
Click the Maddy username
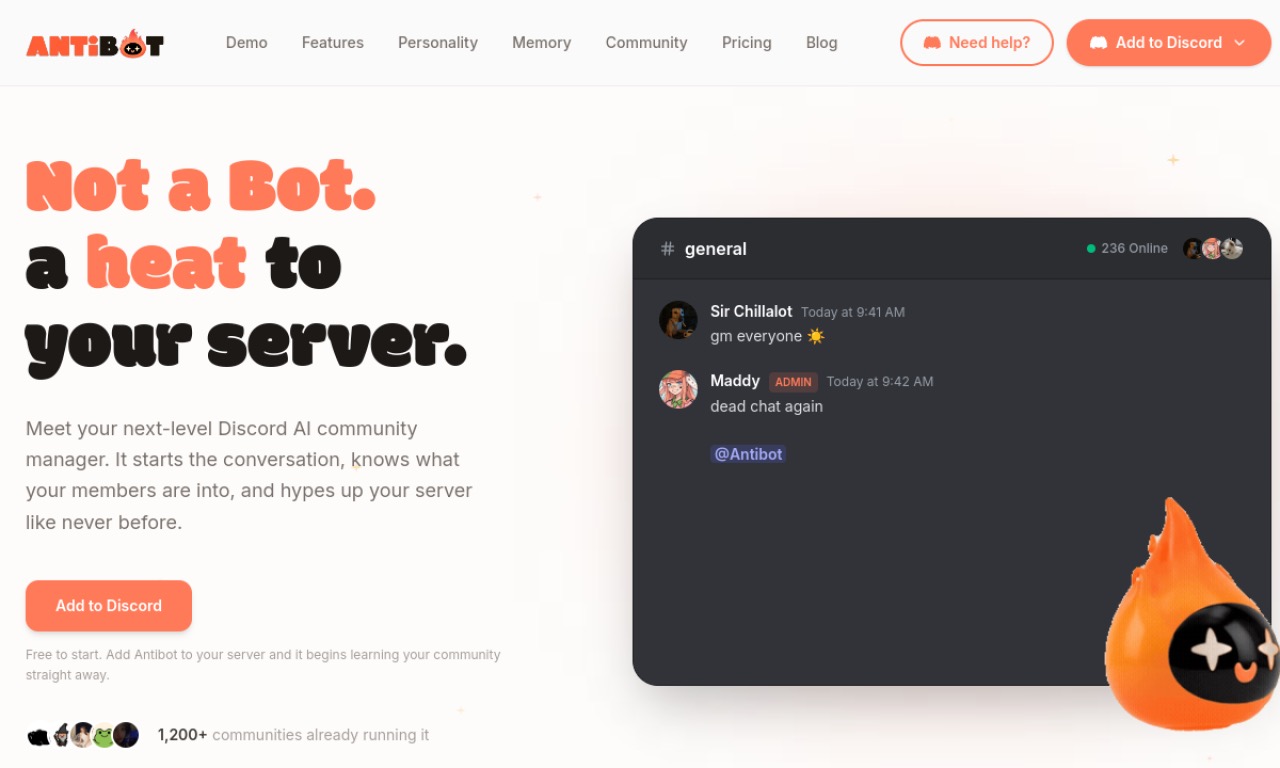735,381
